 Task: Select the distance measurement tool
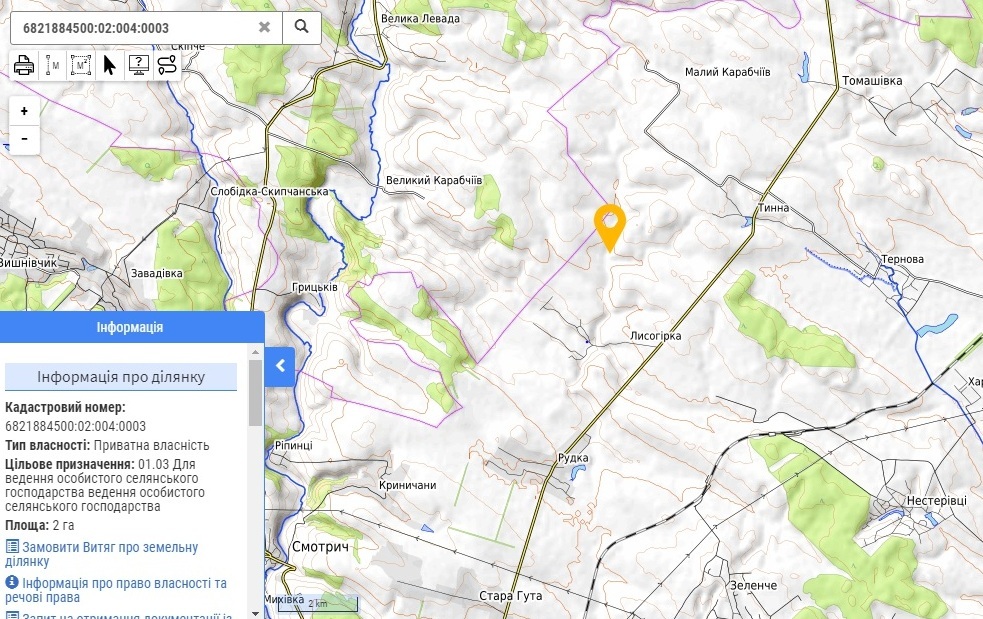tap(53, 65)
